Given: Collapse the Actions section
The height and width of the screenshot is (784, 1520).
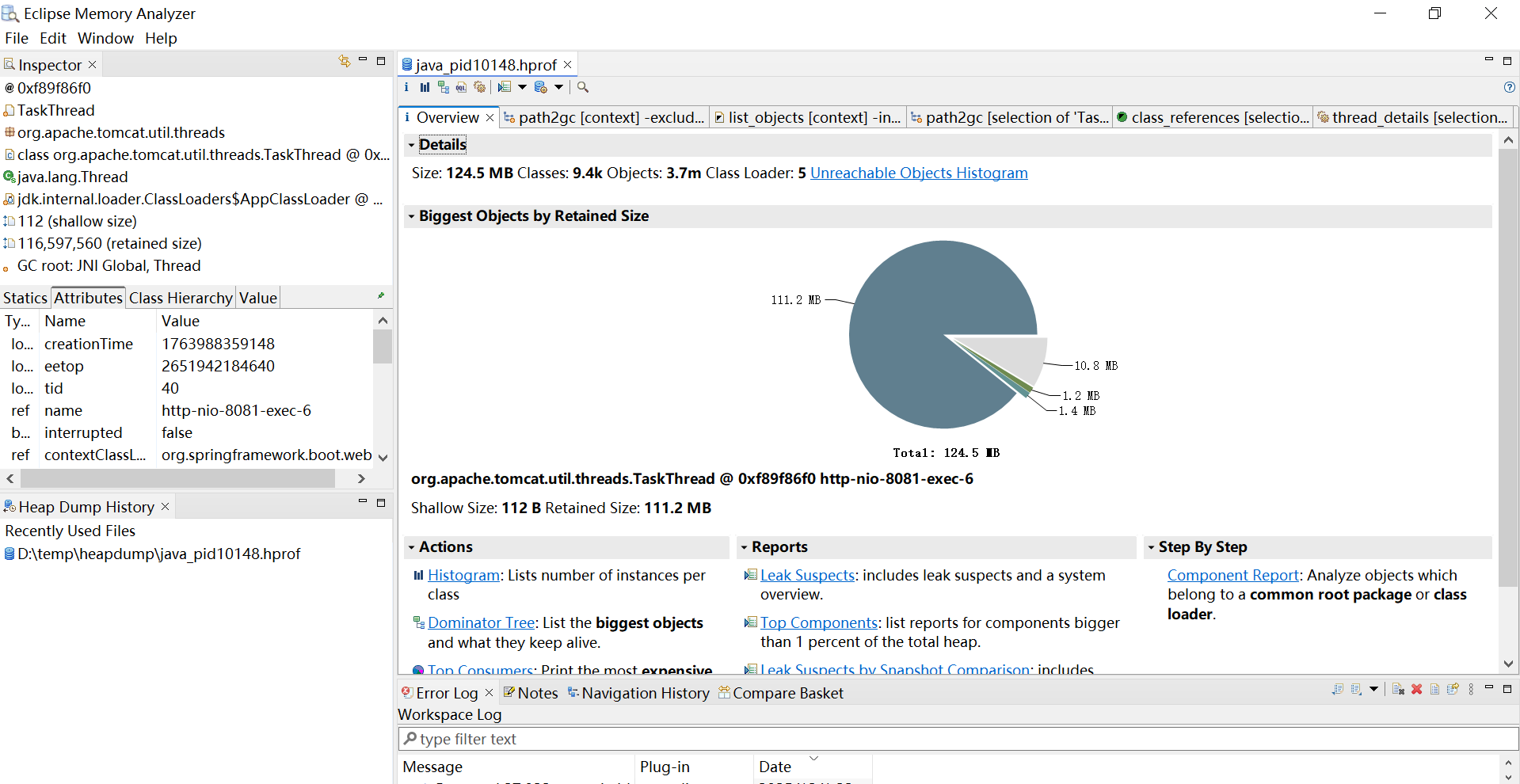Looking at the screenshot, I should (411, 547).
